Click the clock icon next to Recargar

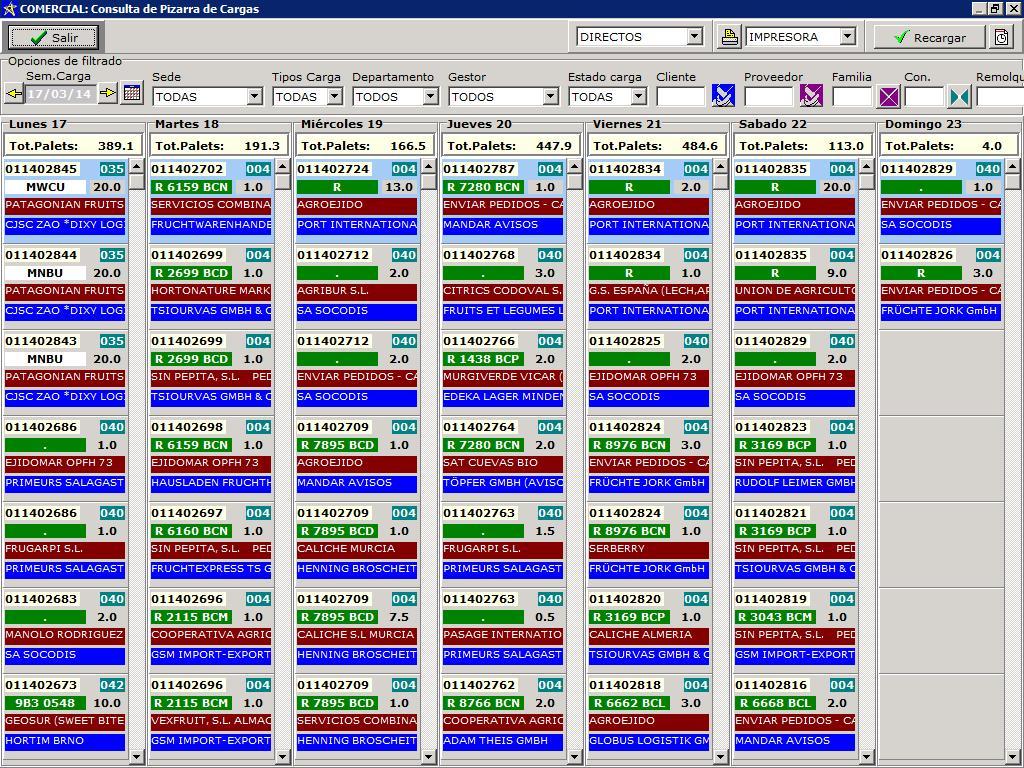tap(1002, 37)
